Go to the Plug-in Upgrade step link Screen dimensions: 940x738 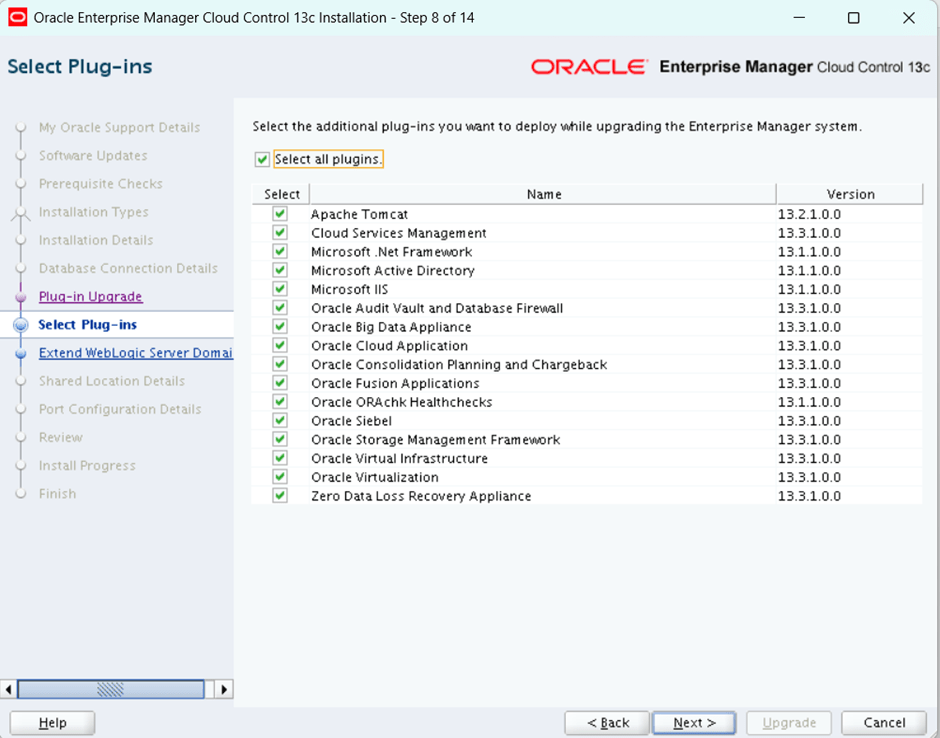pyautogui.click(x=90, y=297)
